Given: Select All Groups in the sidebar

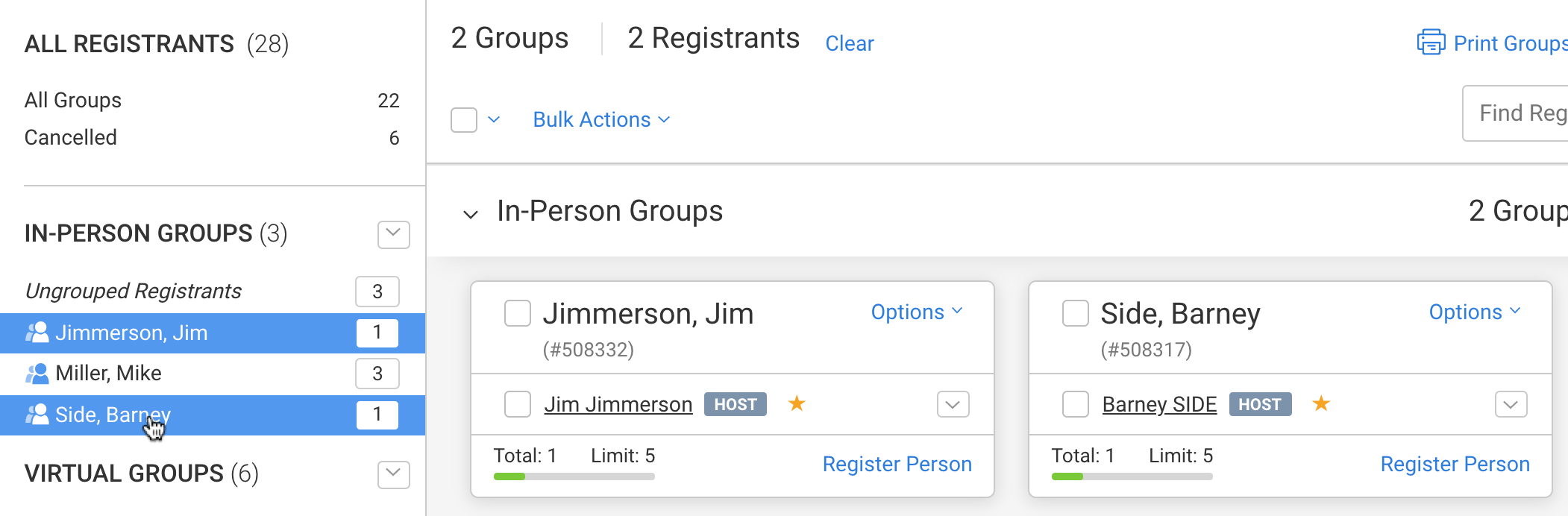Looking at the screenshot, I should (73, 100).
